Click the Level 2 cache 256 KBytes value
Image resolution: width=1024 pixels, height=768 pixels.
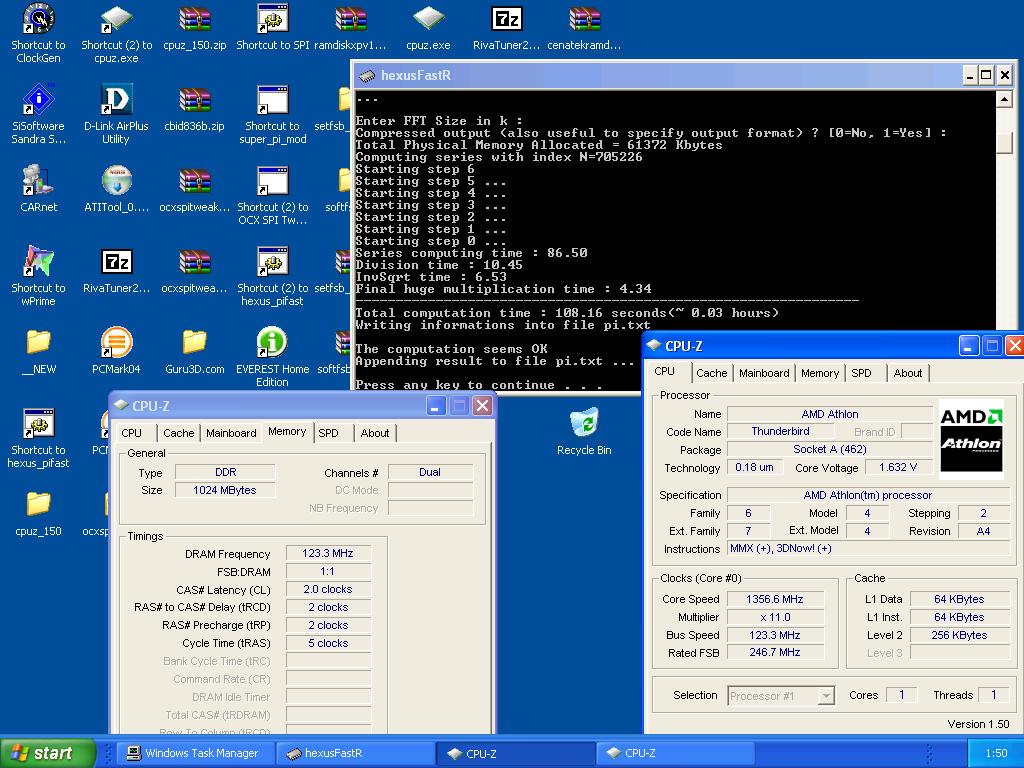(959, 635)
